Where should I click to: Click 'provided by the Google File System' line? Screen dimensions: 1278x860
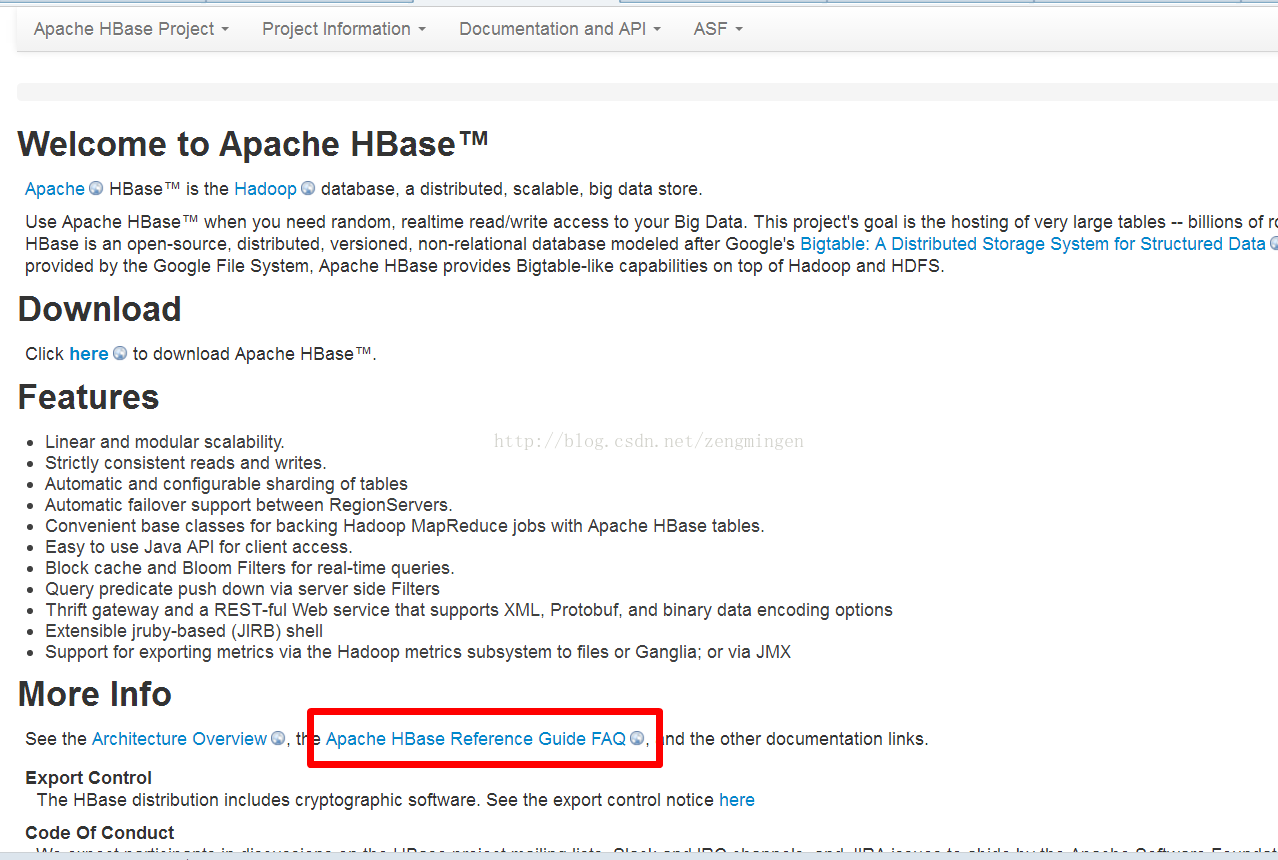pos(485,266)
